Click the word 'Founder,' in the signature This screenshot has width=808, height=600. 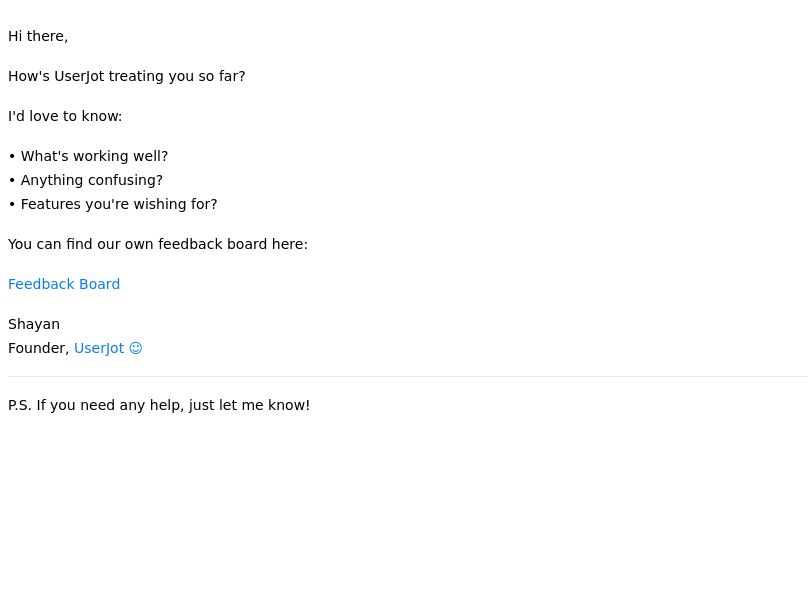pos(39,348)
